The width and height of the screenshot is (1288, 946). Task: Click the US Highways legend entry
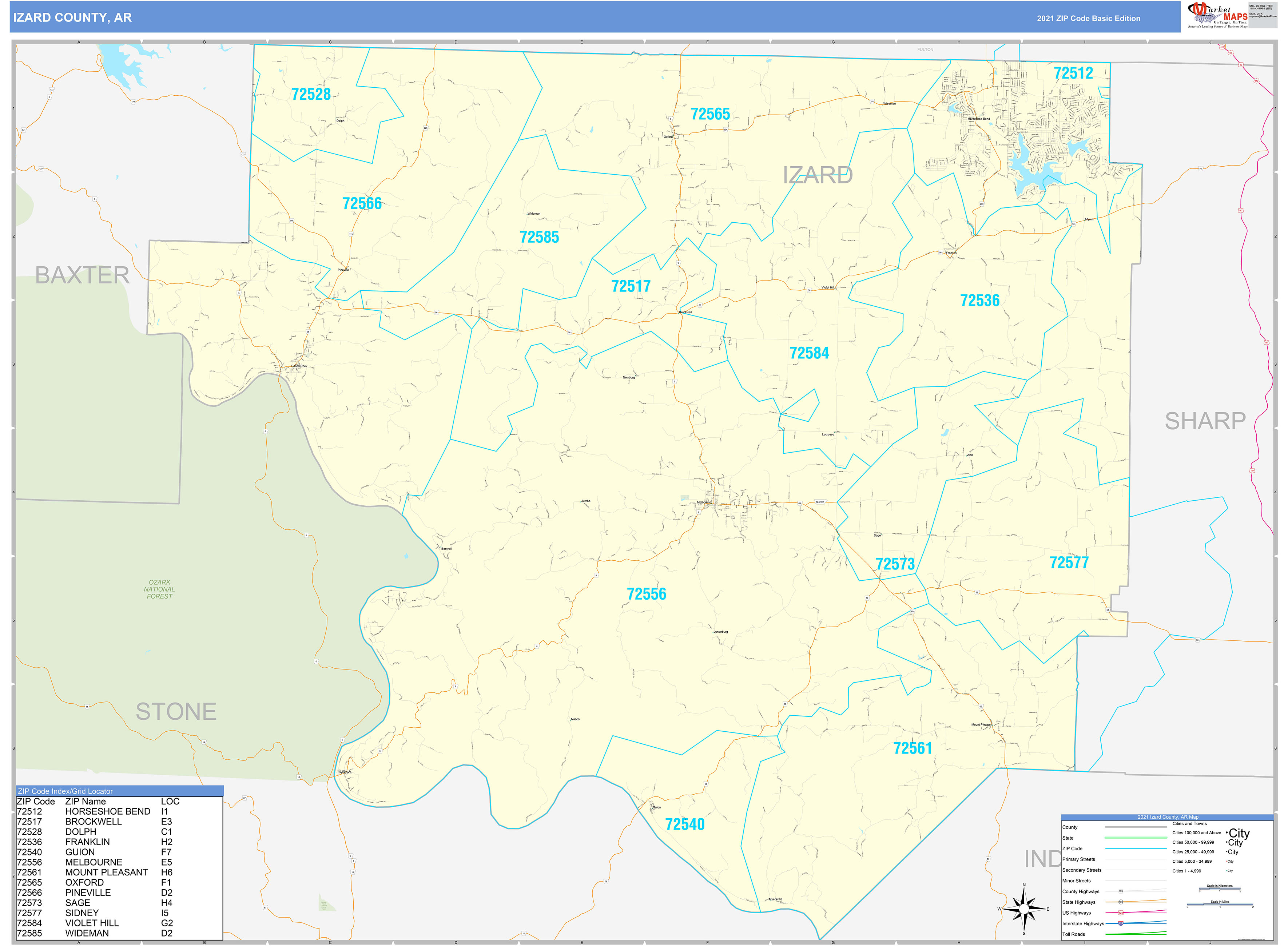[x=1077, y=913]
